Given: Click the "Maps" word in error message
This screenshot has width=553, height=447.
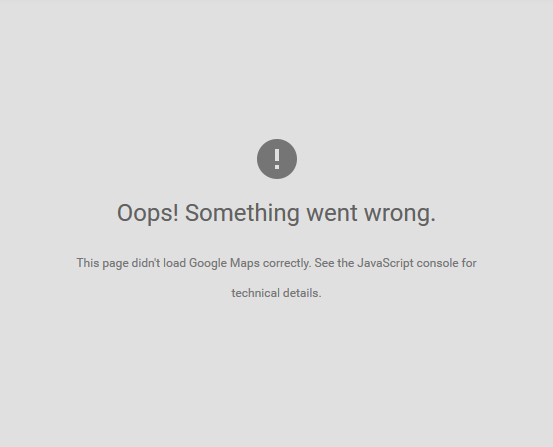Looking at the screenshot, I should point(245,263).
